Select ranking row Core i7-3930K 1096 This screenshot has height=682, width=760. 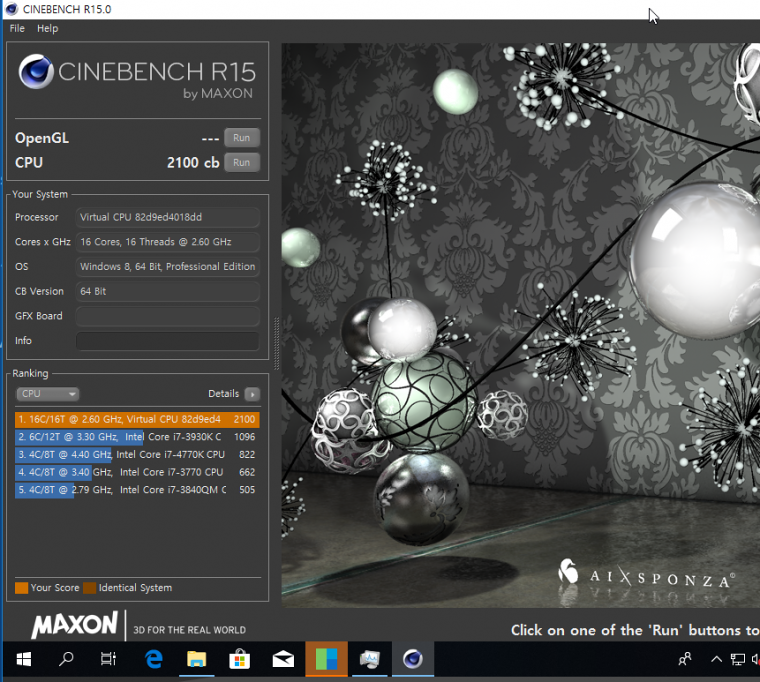[137, 437]
